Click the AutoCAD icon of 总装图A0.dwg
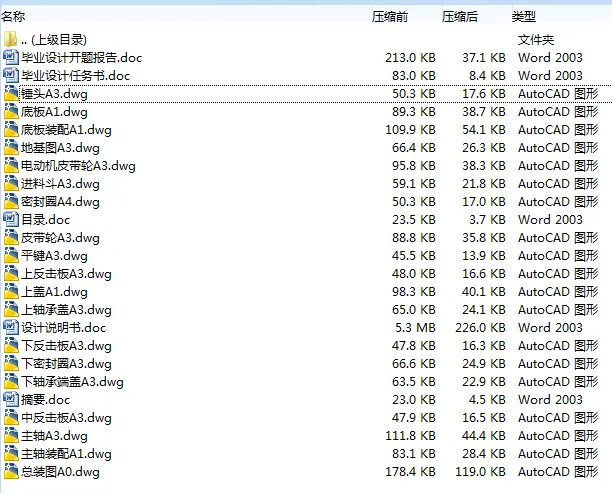 coord(11,472)
